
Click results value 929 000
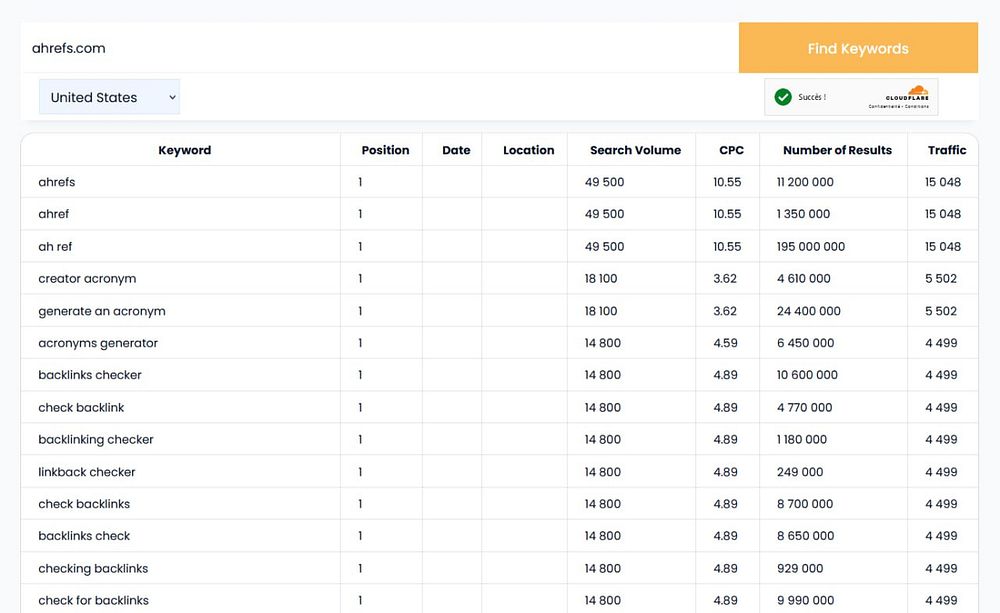pos(800,568)
